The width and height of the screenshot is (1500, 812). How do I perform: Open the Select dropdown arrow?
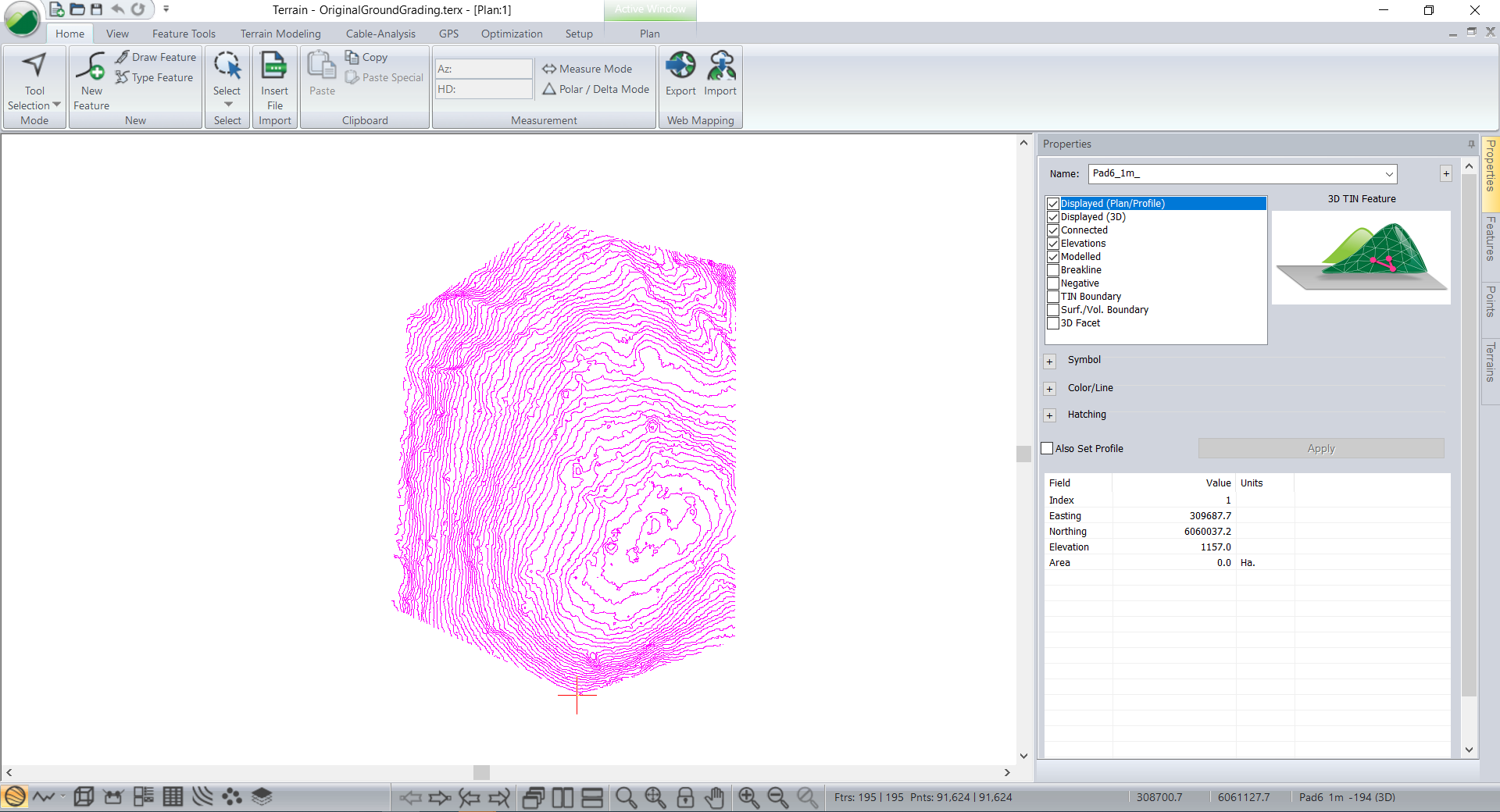pyautogui.click(x=228, y=104)
